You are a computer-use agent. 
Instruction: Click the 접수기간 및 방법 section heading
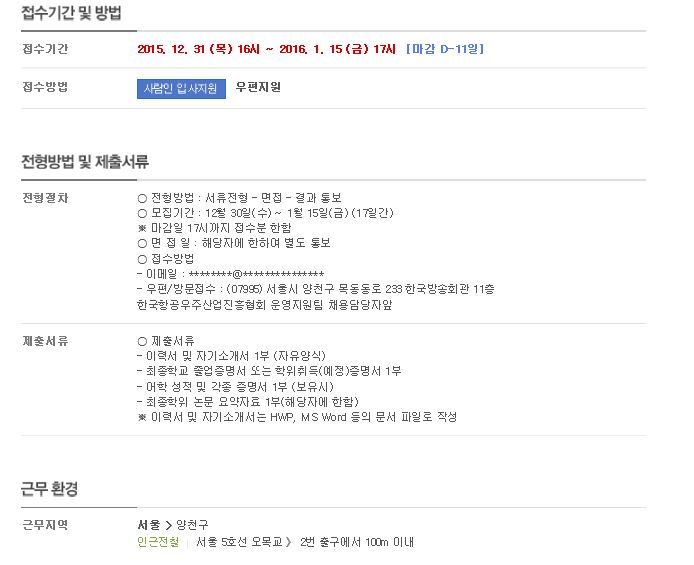tap(71, 12)
